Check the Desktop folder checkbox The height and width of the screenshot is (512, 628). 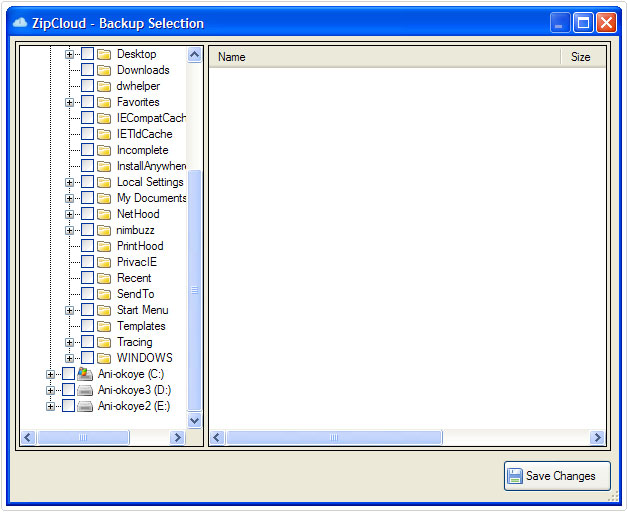[87, 54]
